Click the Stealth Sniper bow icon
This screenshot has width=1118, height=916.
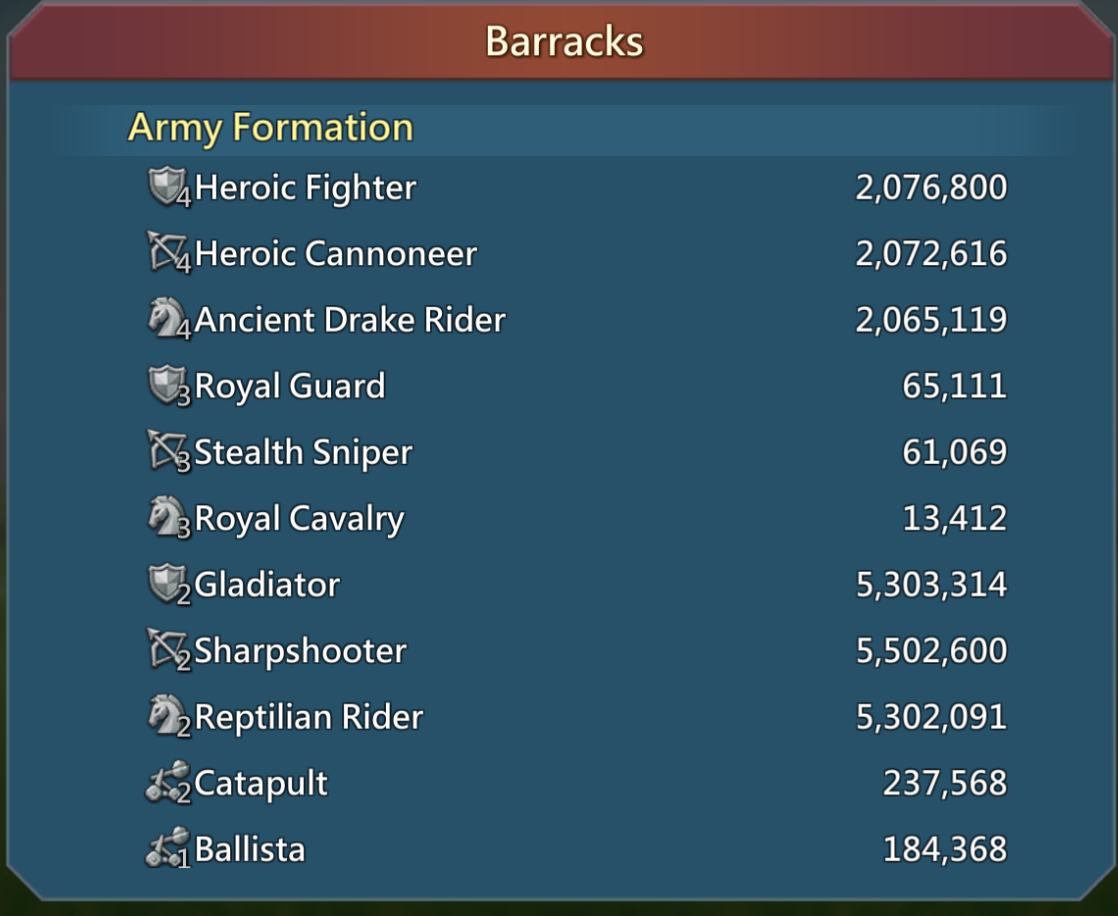[x=169, y=451]
